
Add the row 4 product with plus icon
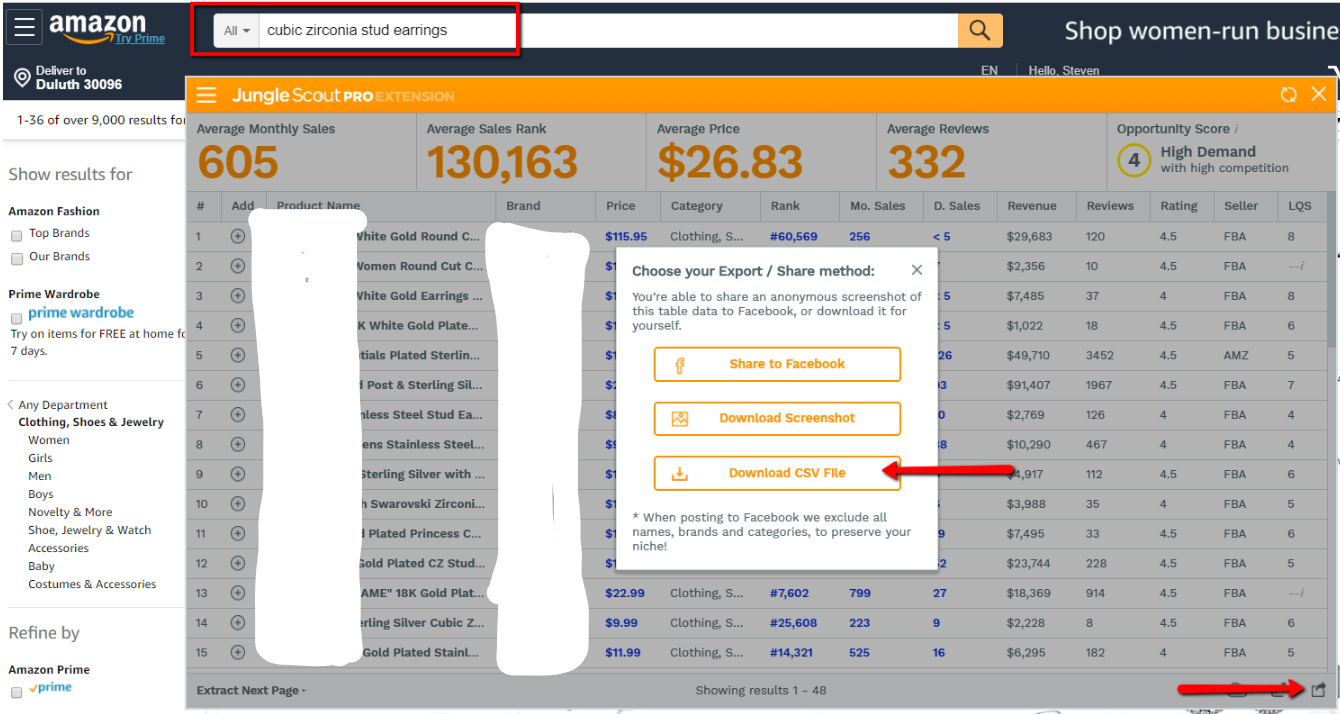click(x=238, y=325)
